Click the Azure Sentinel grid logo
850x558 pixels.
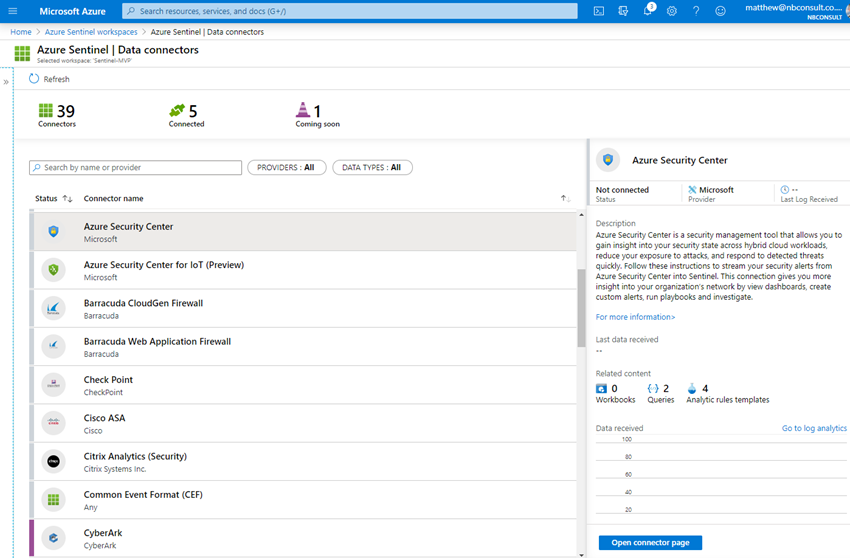22,53
